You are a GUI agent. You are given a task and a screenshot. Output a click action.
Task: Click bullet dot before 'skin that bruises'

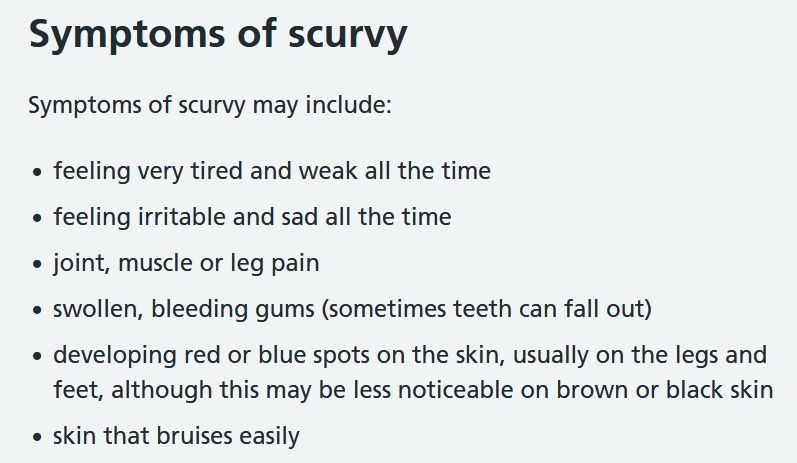tap(37, 437)
